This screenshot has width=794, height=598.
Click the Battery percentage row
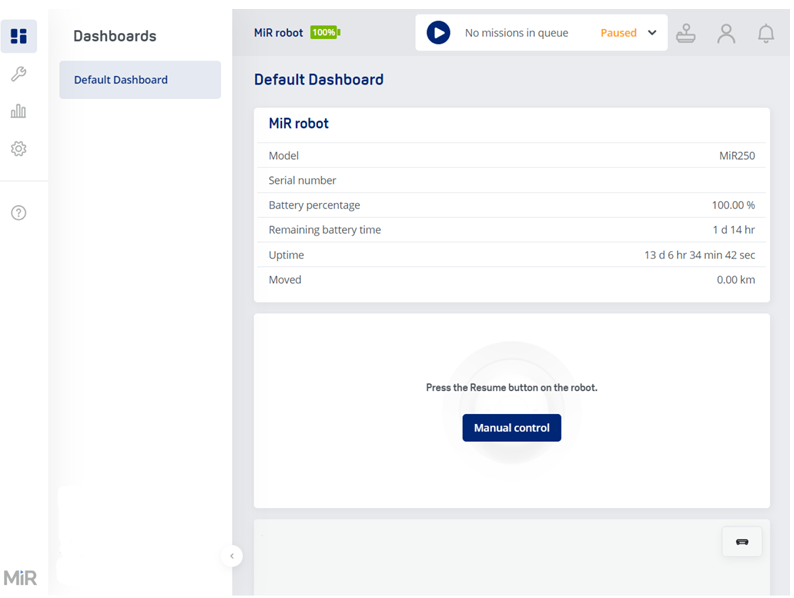coord(512,205)
